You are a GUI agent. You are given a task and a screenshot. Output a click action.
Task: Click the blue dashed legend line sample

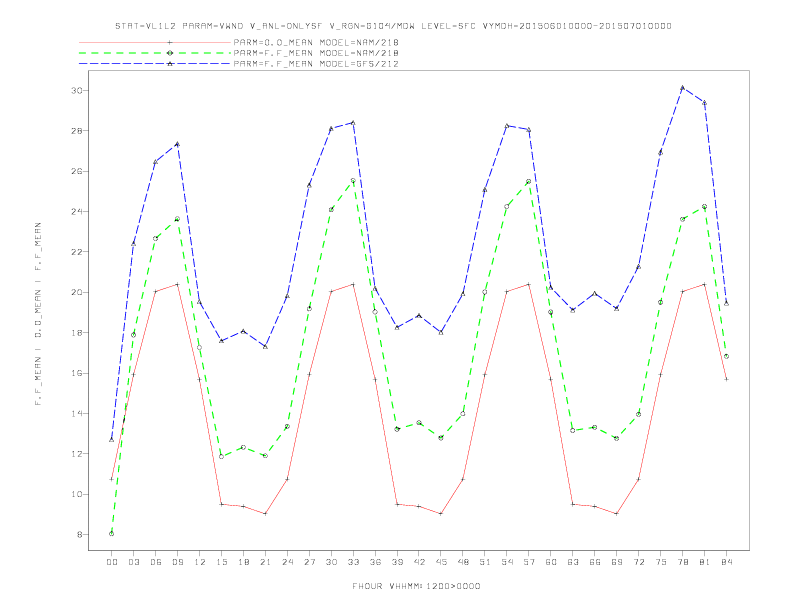155,64
